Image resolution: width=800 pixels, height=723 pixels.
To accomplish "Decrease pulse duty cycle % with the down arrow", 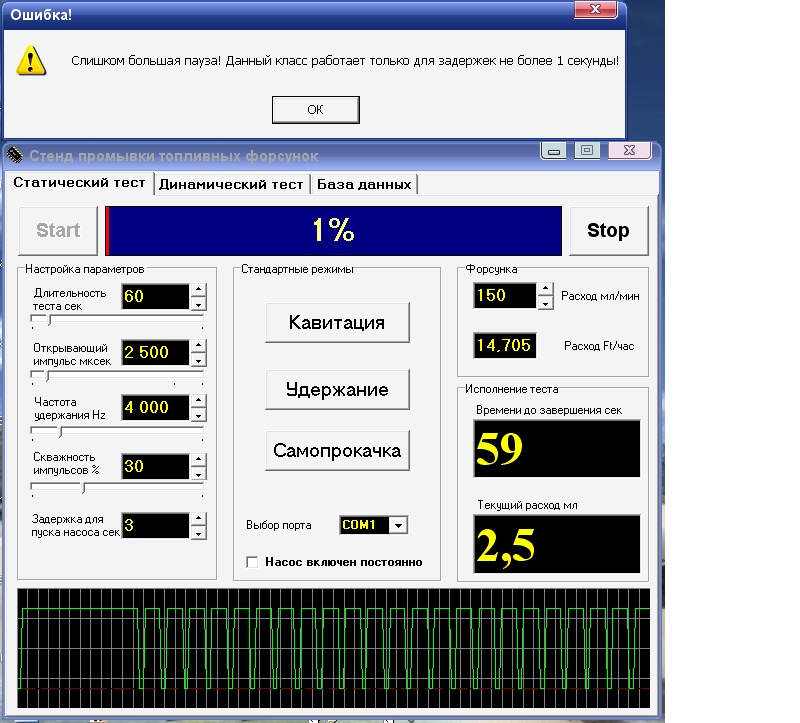I will click(x=198, y=473).
